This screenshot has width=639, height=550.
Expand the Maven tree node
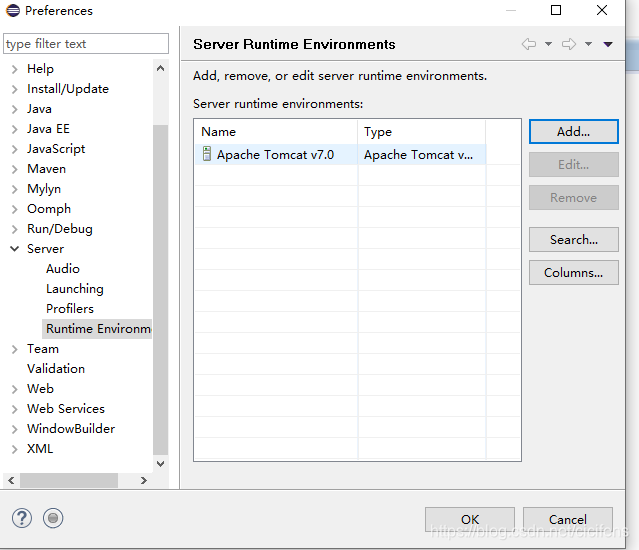[x=15, y=169]
